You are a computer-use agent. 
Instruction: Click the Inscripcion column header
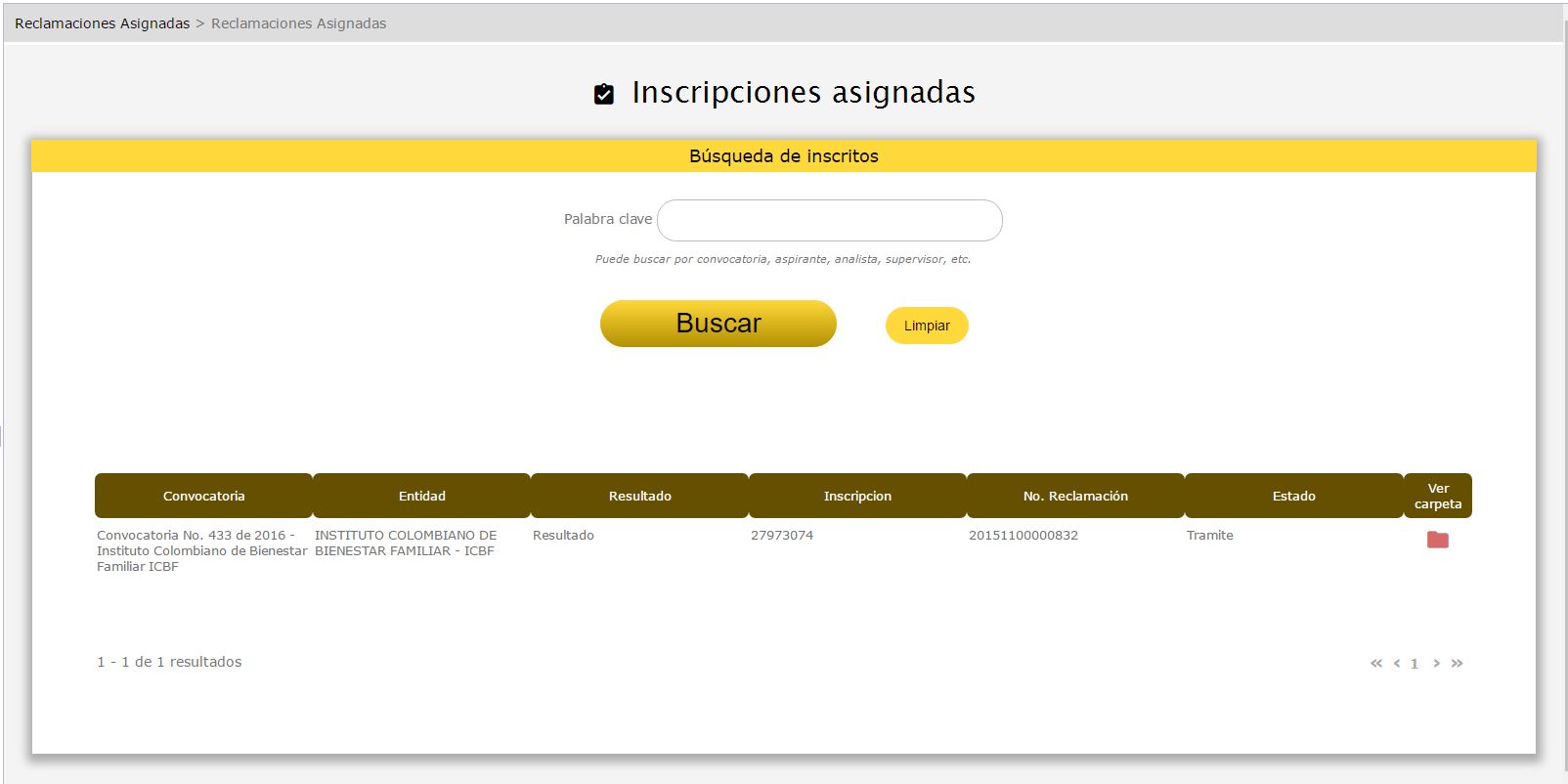point(857,496)
